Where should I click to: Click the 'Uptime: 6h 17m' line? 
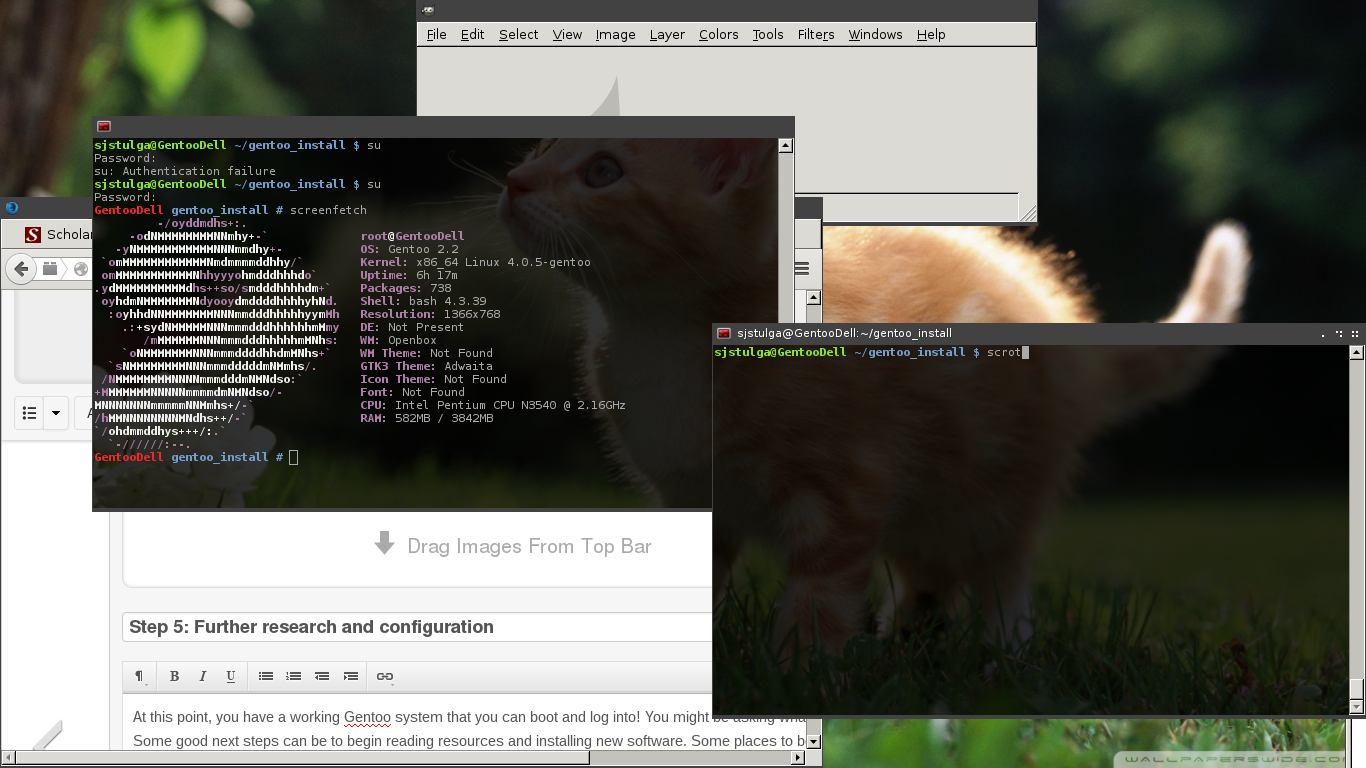(409, 275)
